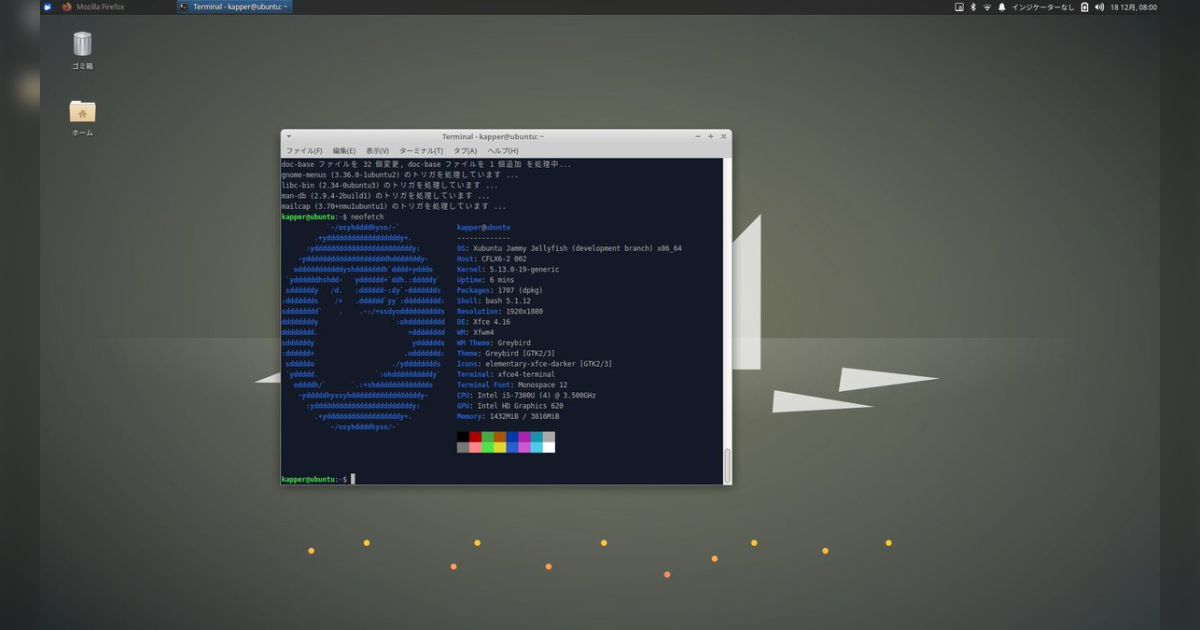Open the ヘルプ(H) menu
1200x630 pixels.
click(x=502, y=149)
